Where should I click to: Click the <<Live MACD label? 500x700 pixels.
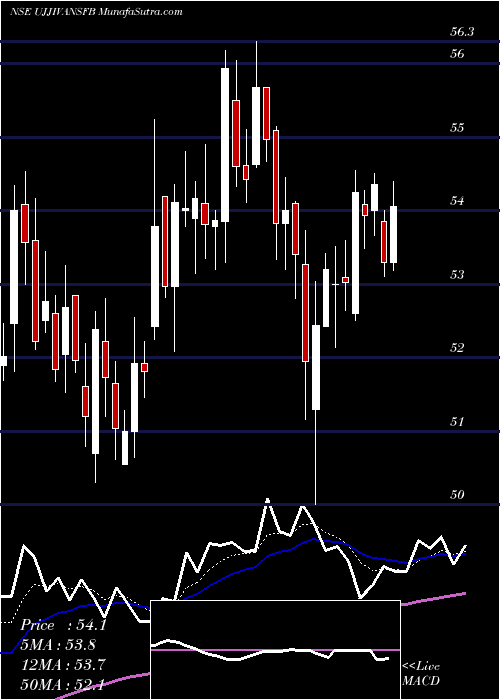[421, 673]
